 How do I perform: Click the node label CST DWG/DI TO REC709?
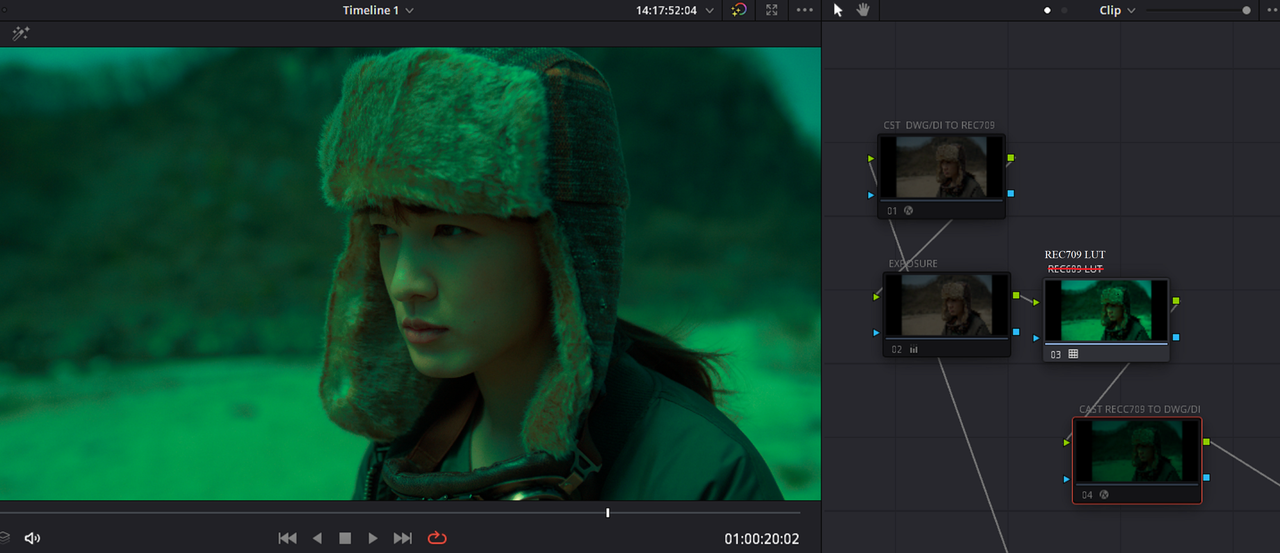[939, 125]
